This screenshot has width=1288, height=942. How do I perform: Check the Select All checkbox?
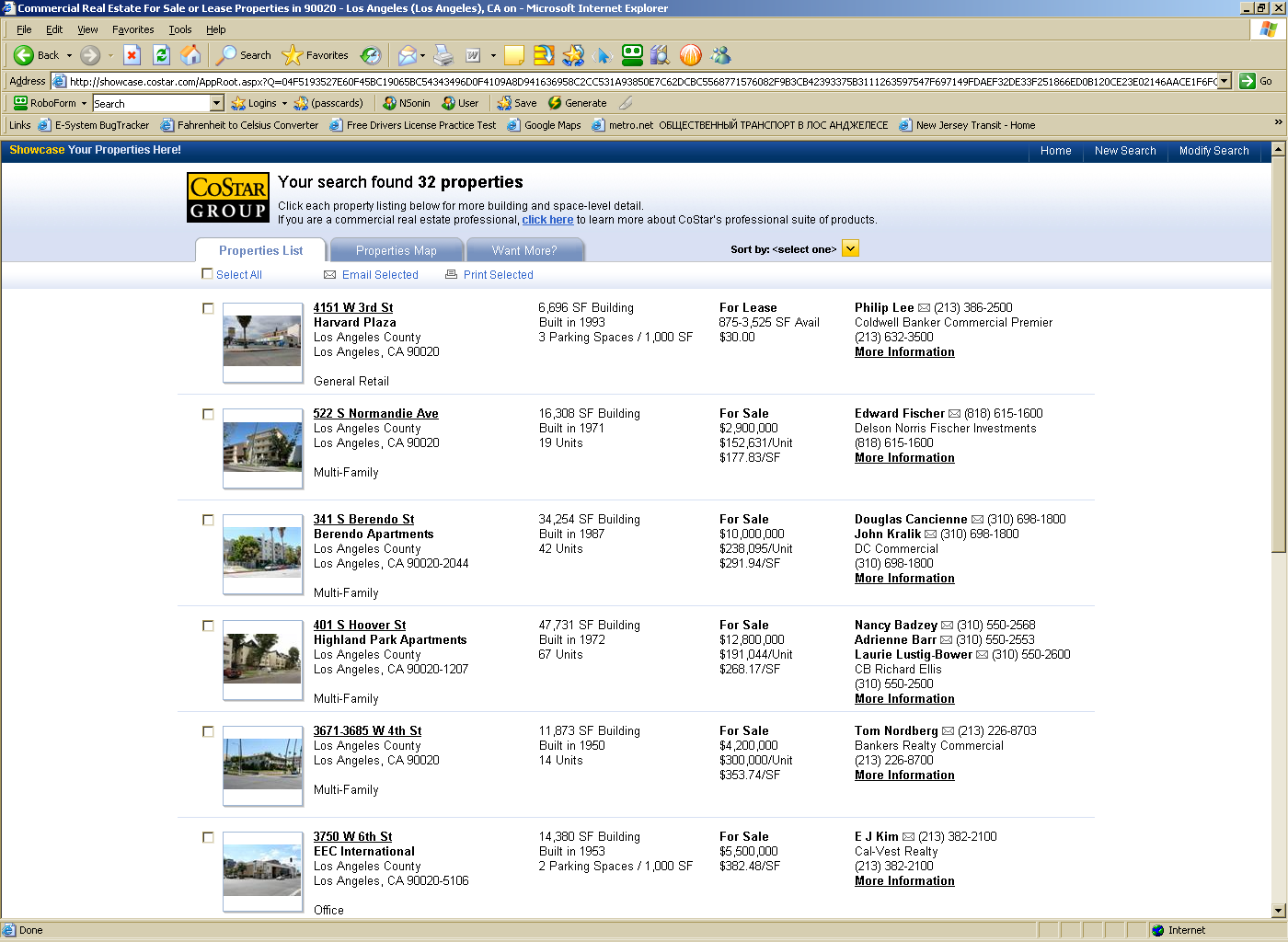pos(207,274)
